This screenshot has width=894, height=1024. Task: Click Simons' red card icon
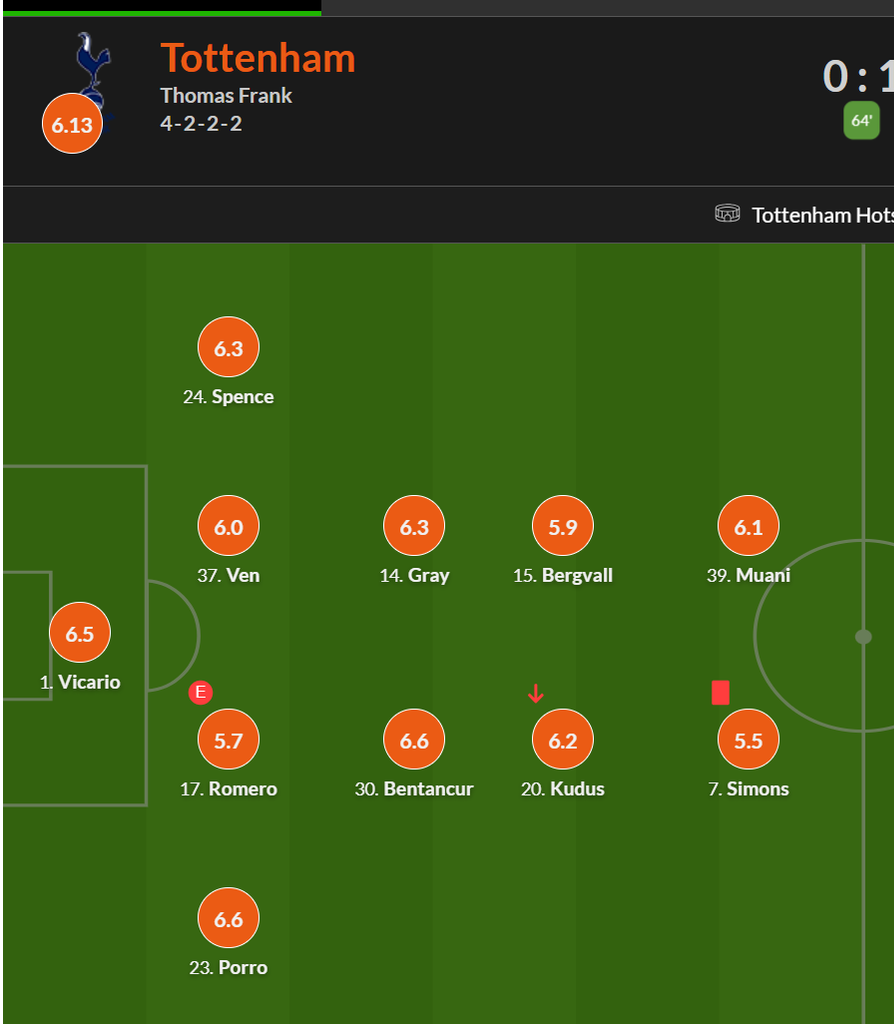[720, 692]
